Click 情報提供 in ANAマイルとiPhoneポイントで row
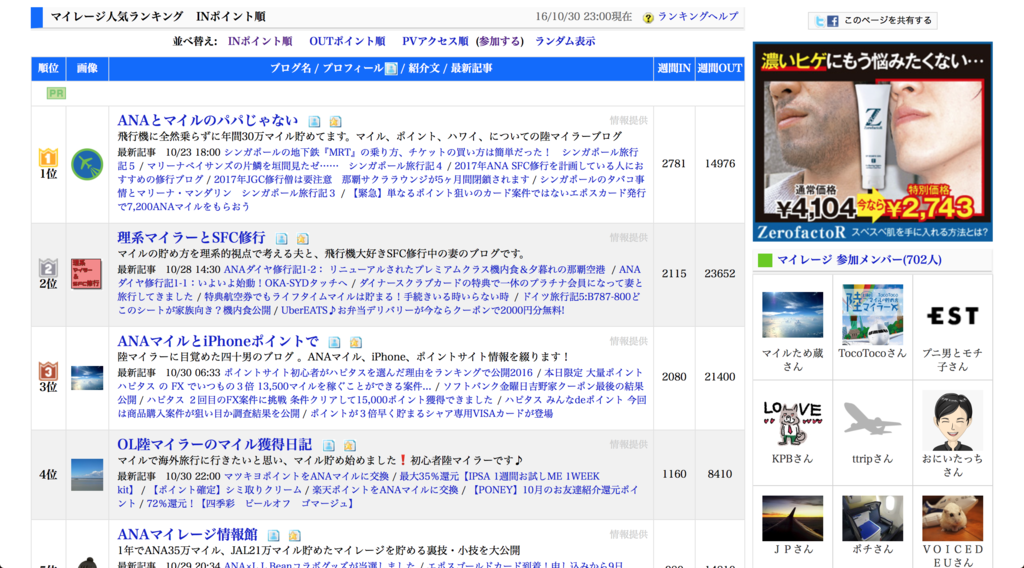1024x568 pixels. pyautogui.click(x=628, y=341)
